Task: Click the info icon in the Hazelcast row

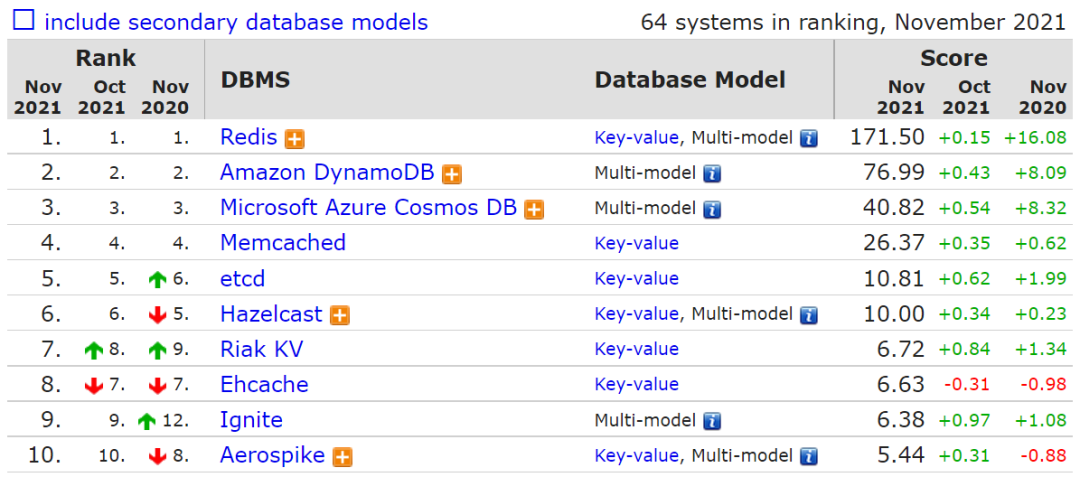Action: click(x=809, y=315)
